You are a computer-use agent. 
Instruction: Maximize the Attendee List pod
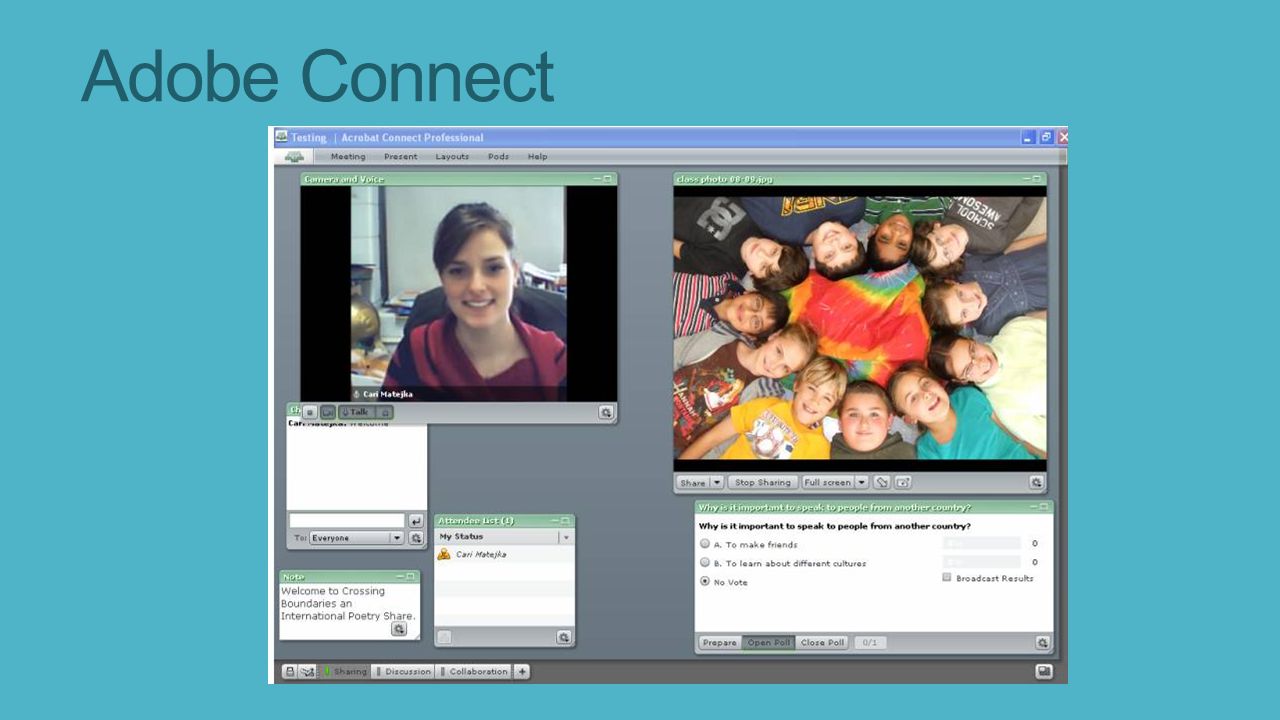565,521
